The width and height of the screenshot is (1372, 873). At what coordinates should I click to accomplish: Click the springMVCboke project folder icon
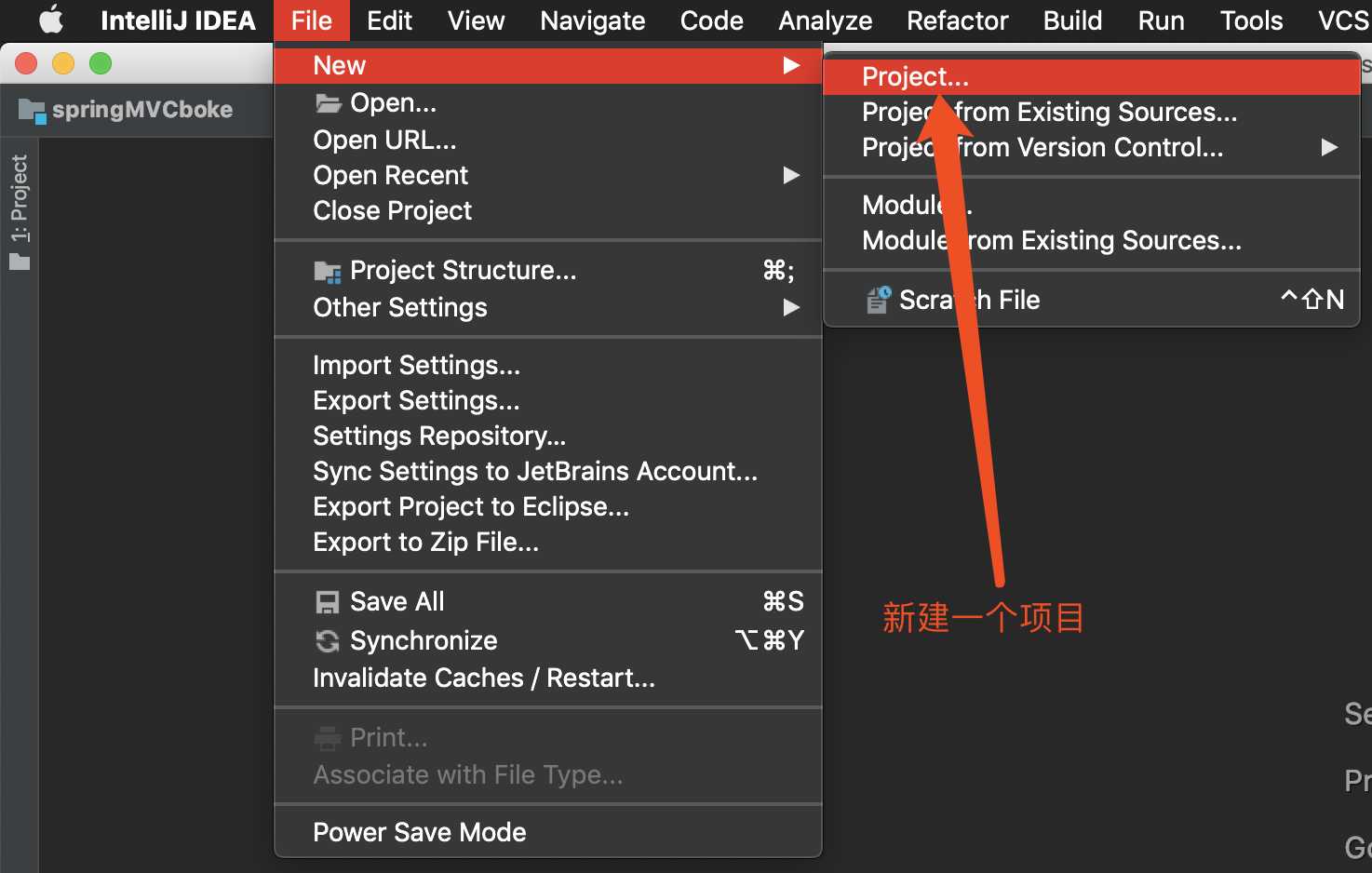coord(32,111)
